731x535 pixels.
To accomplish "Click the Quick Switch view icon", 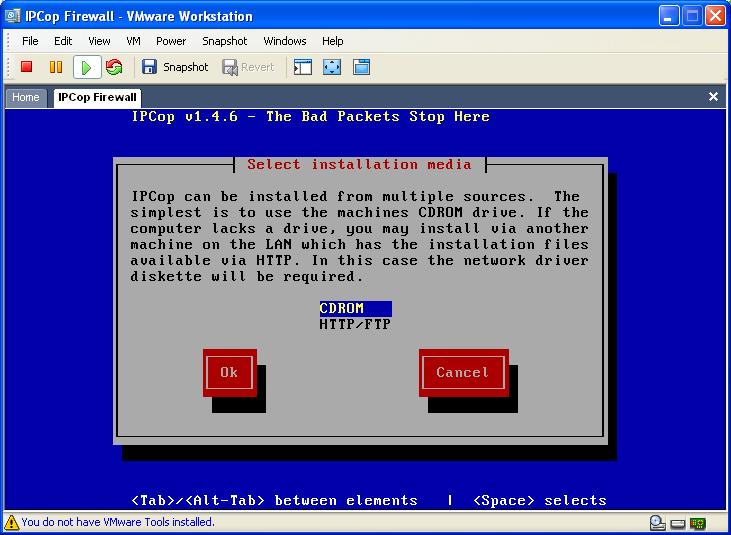I will (362, 67).
